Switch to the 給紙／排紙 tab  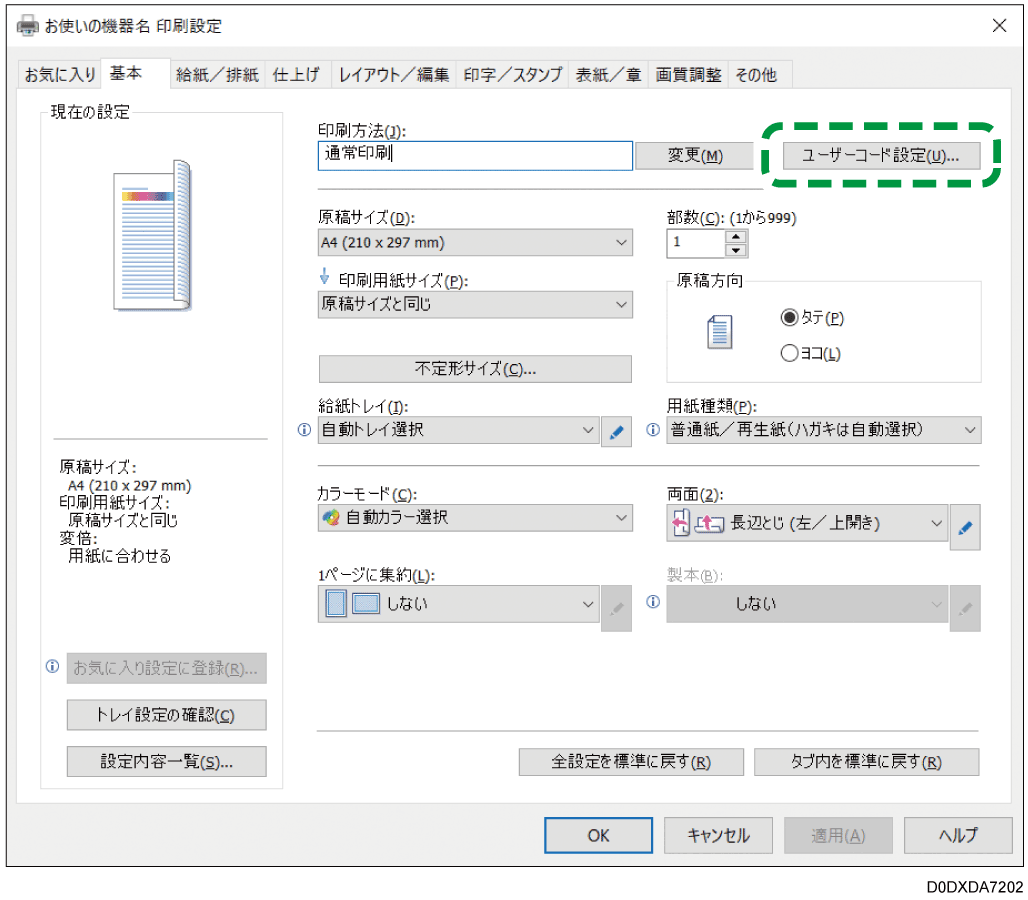[x=217, y=75]
